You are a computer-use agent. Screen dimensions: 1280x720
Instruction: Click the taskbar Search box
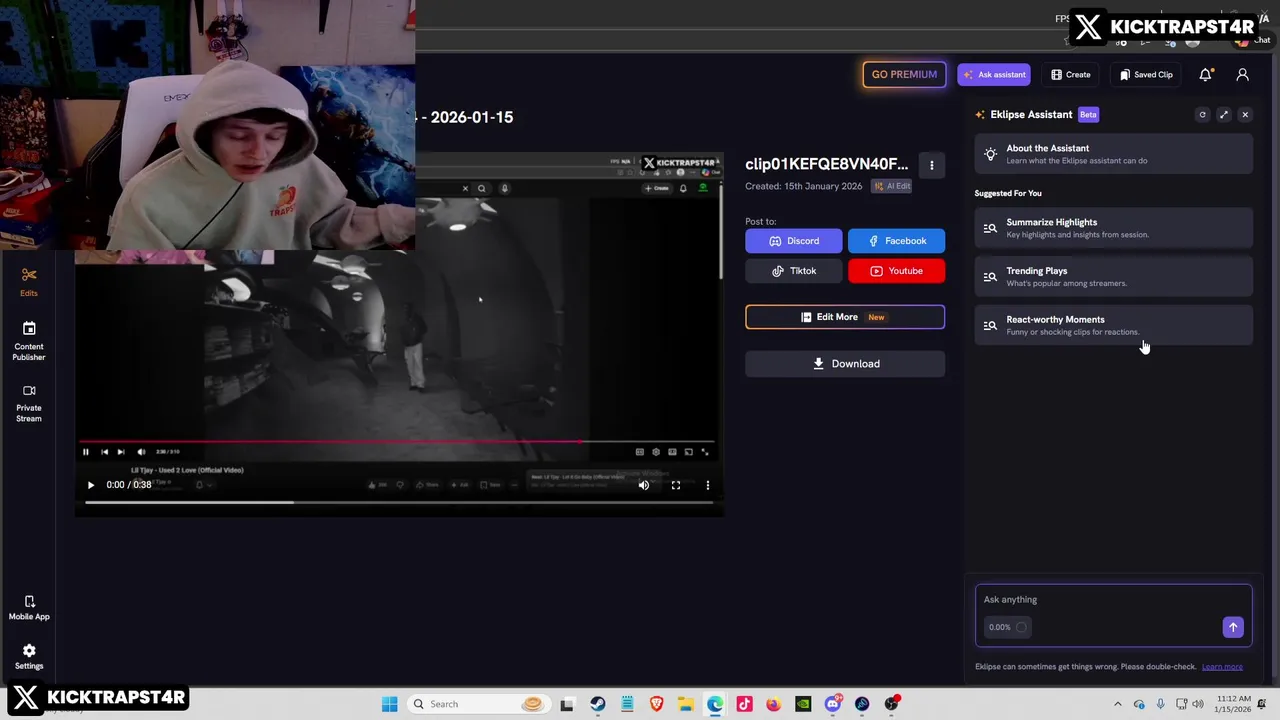pos(477,704)
